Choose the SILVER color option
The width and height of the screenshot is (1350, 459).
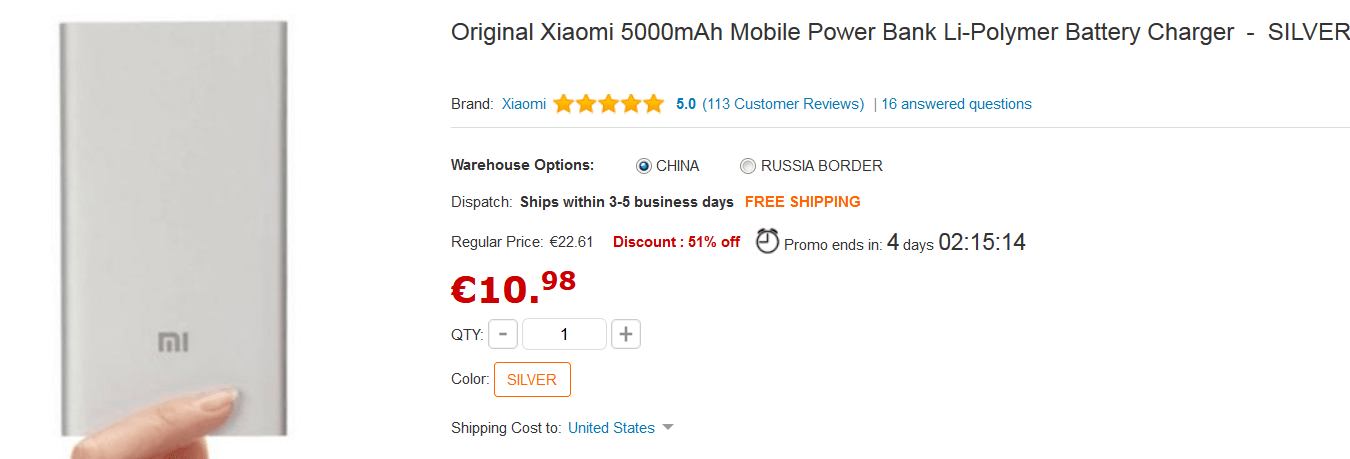(x=532, y=380)
